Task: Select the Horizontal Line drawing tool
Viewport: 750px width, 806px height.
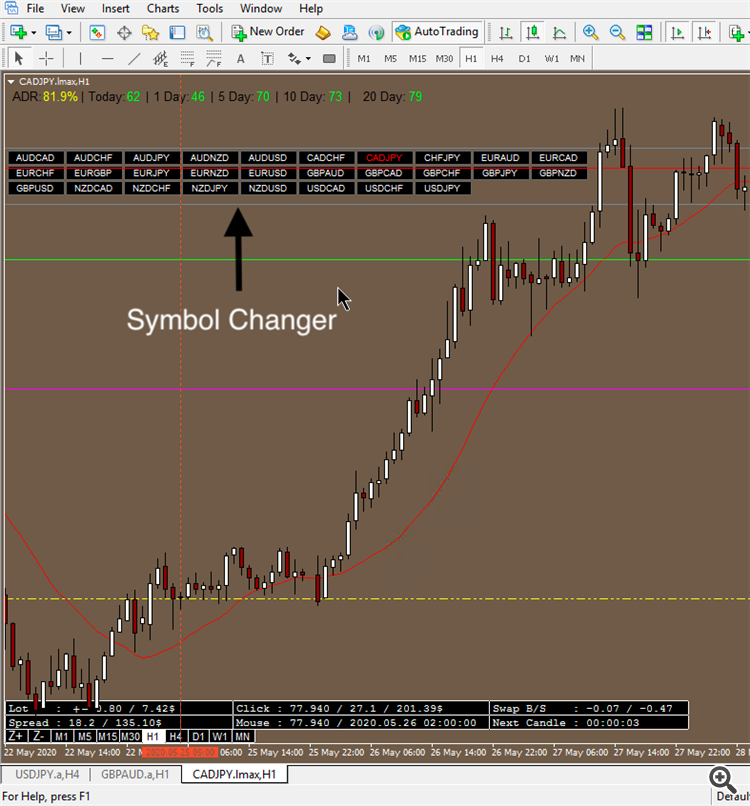Action: click(x=107, y=58)
